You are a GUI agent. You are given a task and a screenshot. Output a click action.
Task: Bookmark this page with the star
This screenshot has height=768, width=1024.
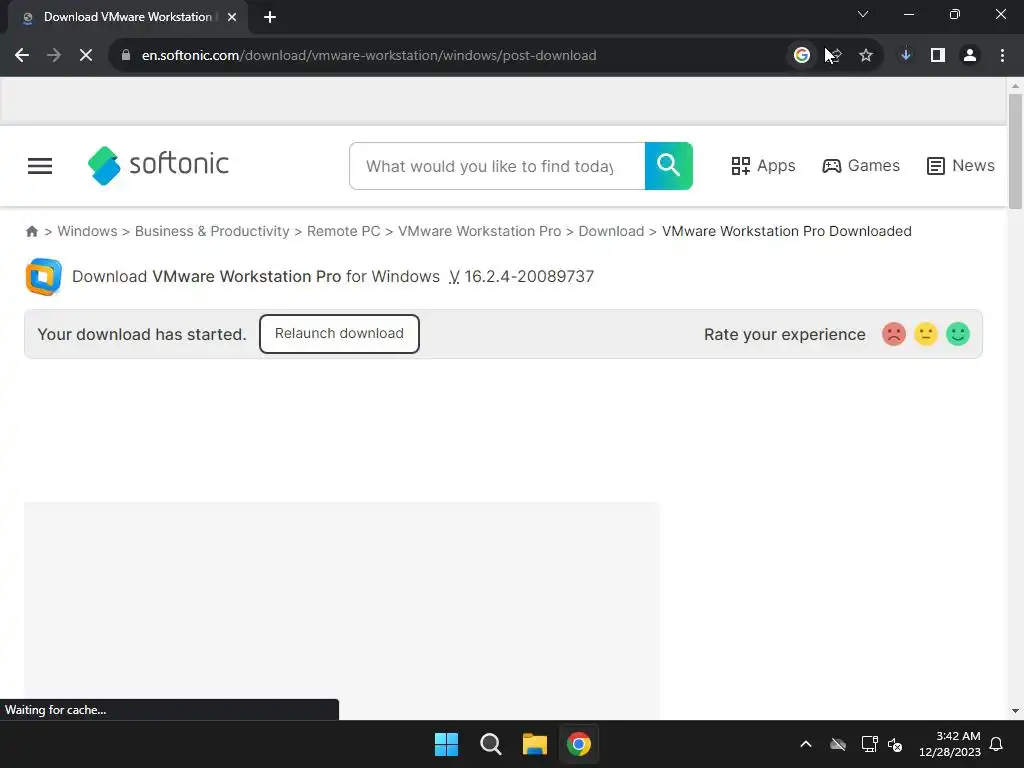pos(866,56)
